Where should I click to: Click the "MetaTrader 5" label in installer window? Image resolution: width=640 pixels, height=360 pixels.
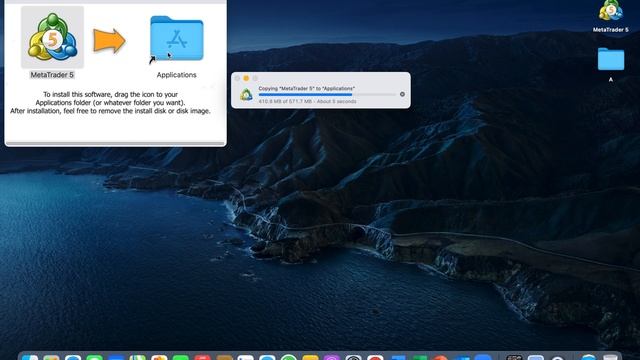pos(52,75)
